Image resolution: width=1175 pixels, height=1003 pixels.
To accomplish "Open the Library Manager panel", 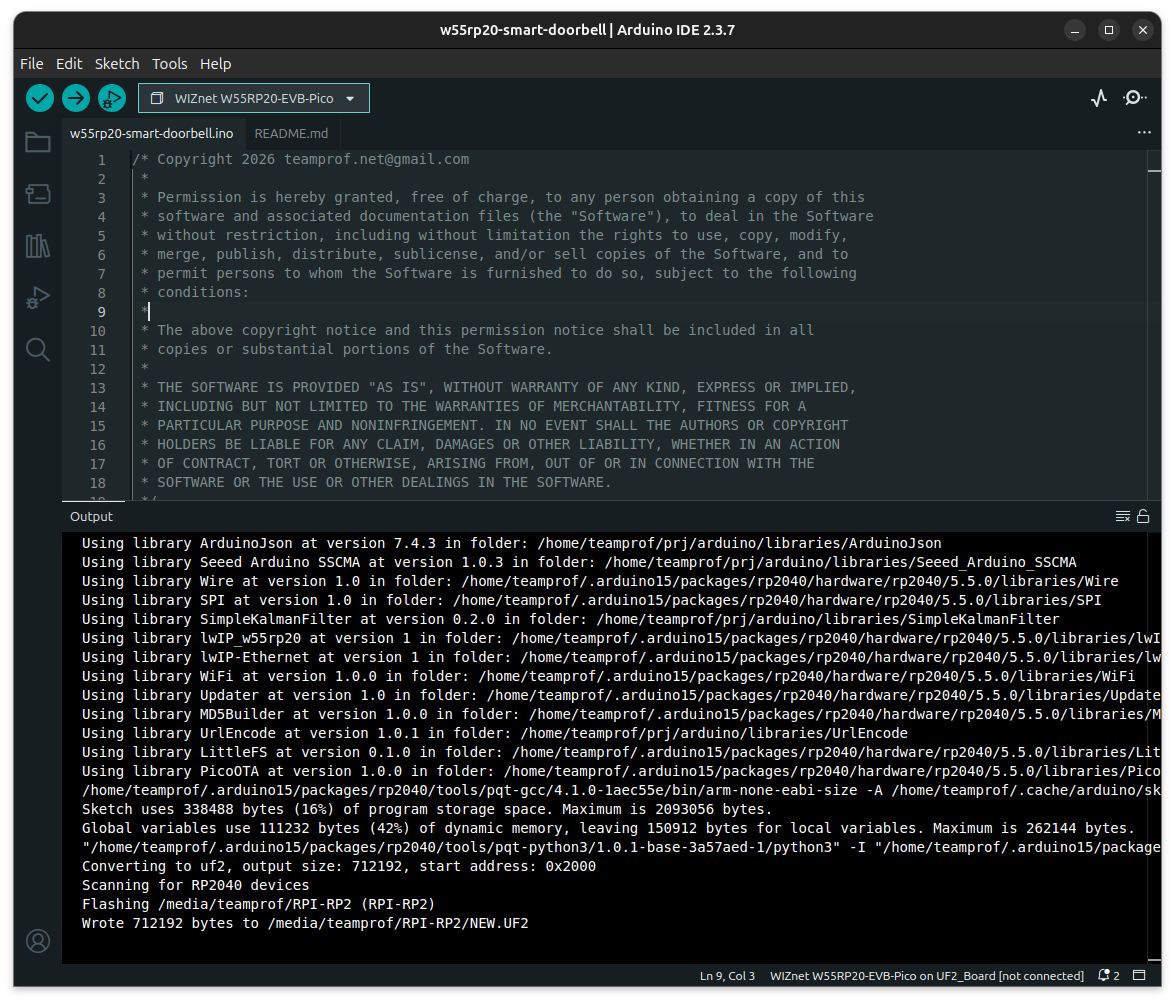I will [x=37, y=246].
